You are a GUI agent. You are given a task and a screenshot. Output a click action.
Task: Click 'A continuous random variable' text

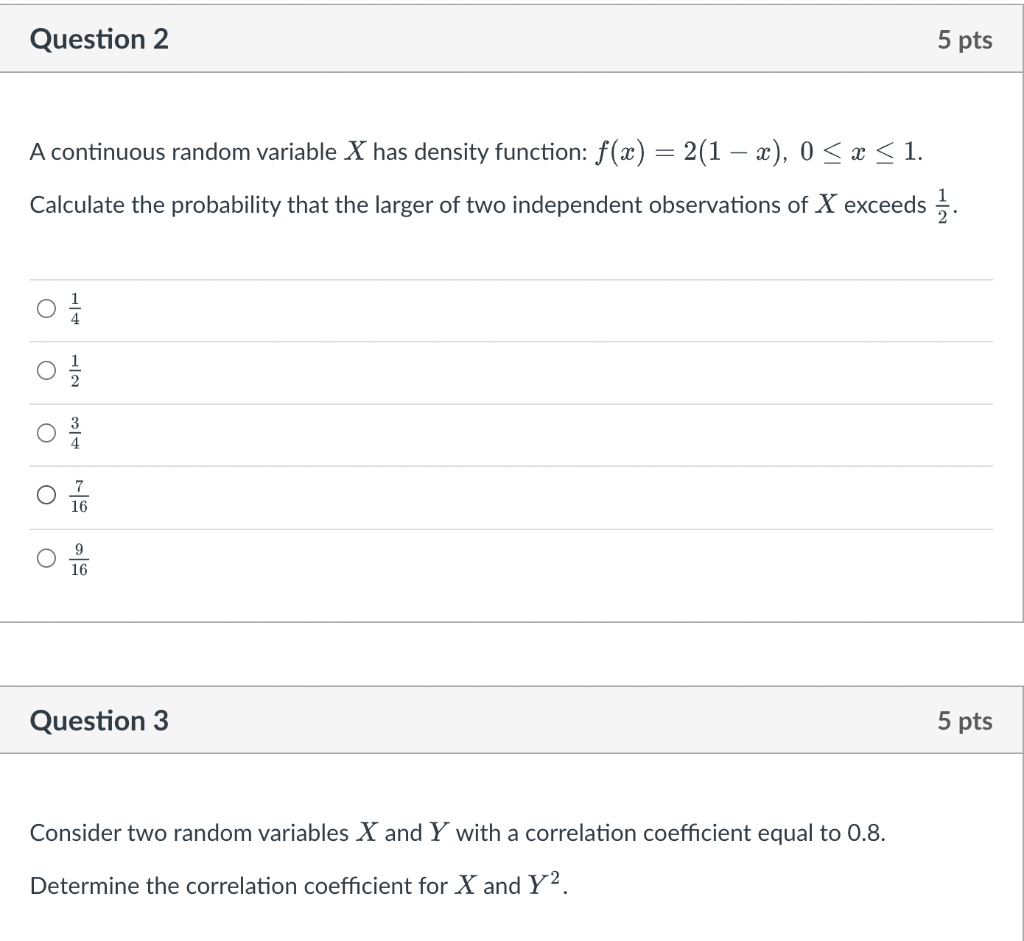(x=183, y=152)
